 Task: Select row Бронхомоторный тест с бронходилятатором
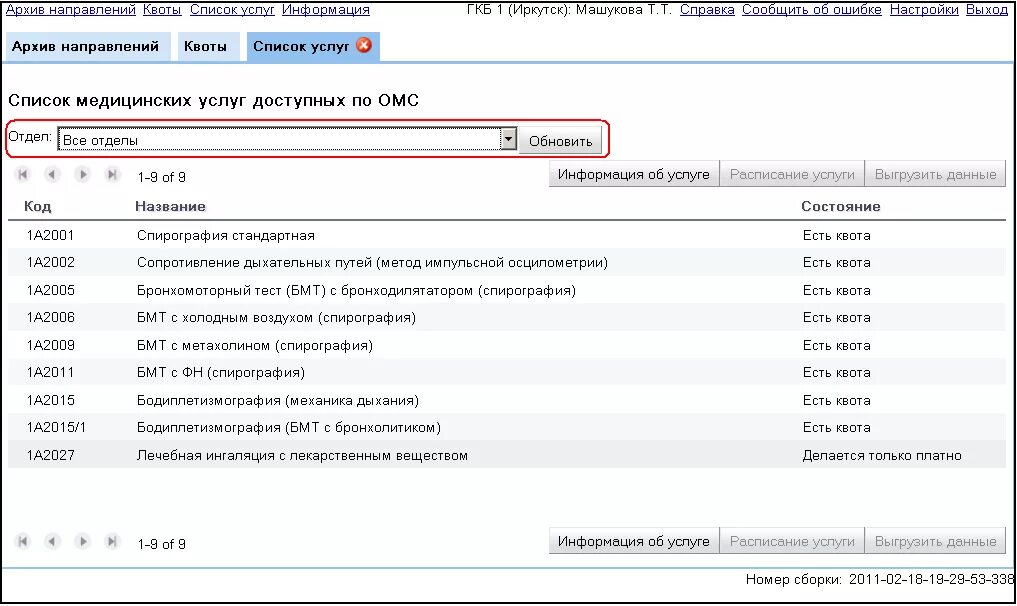[507, 290]
